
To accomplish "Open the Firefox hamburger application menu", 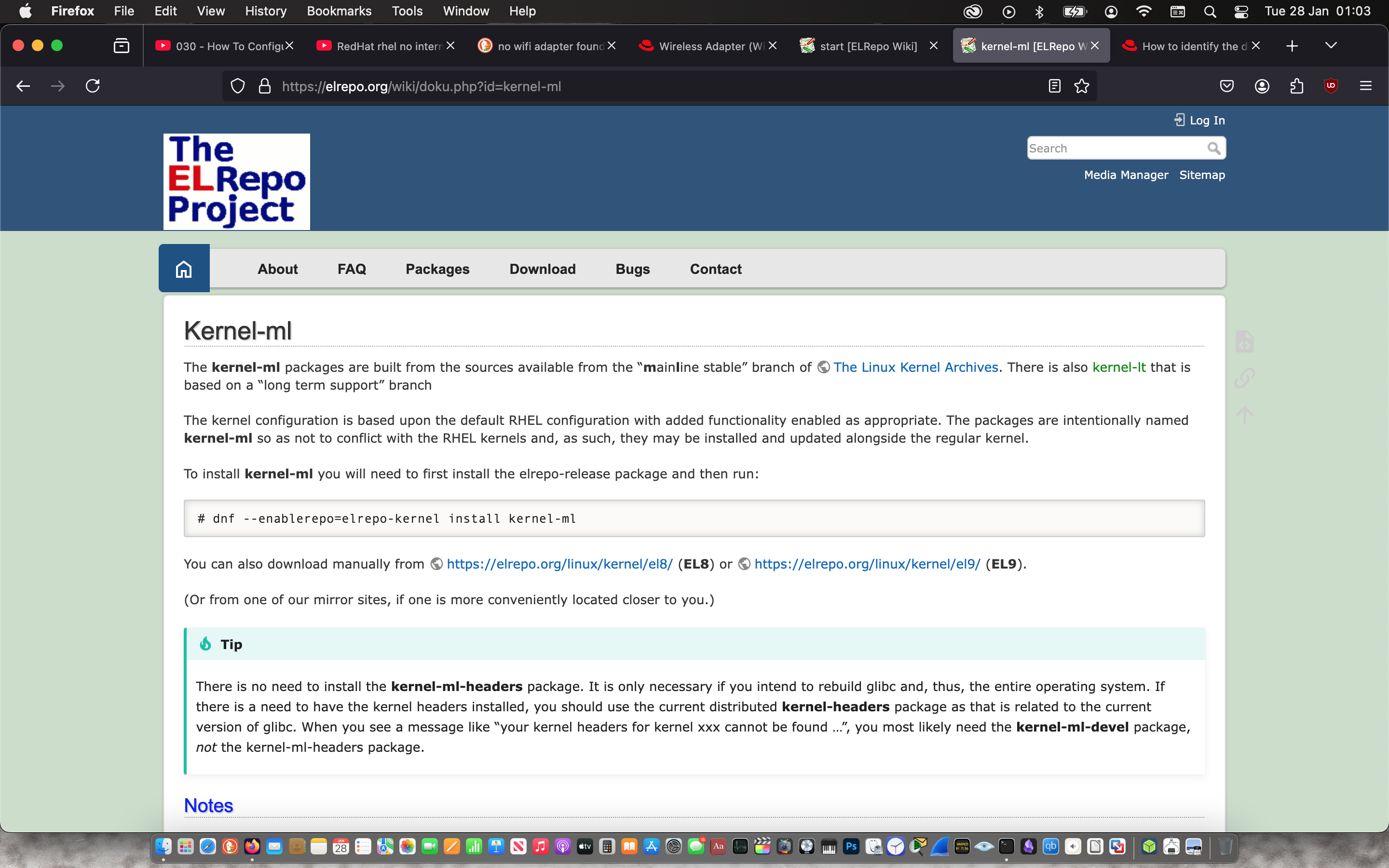I will coord(1365,86).
